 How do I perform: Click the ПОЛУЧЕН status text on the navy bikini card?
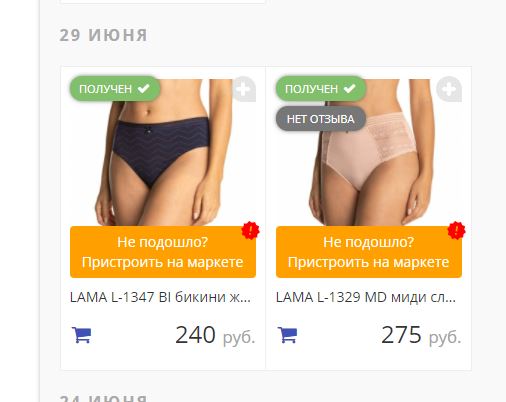[106, 89]
